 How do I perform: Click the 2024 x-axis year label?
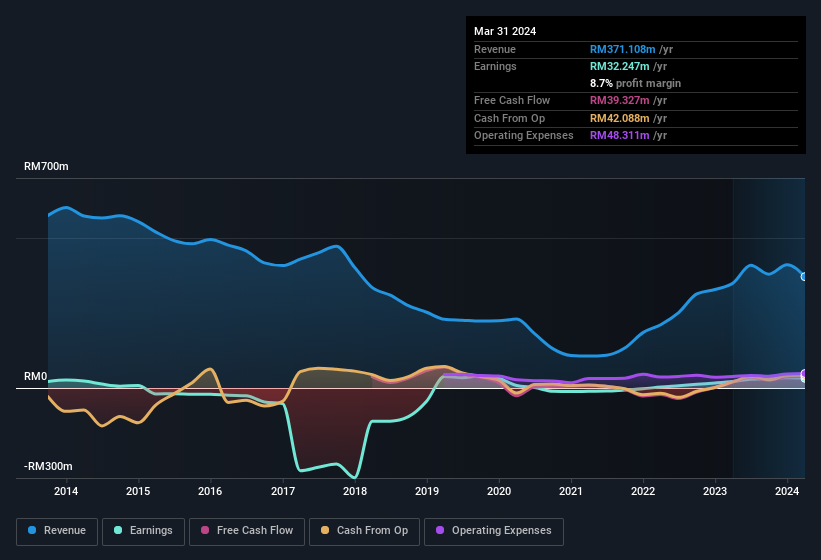(x=787, y=491)
